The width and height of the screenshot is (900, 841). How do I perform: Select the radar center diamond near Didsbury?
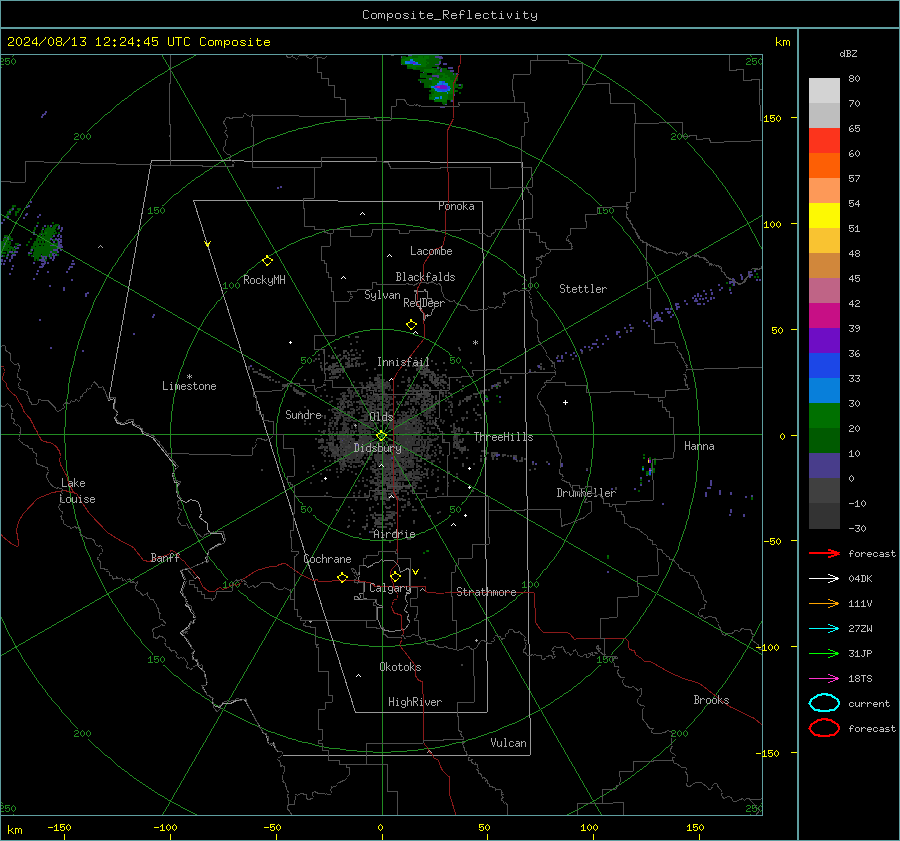(x=381, y=436)
